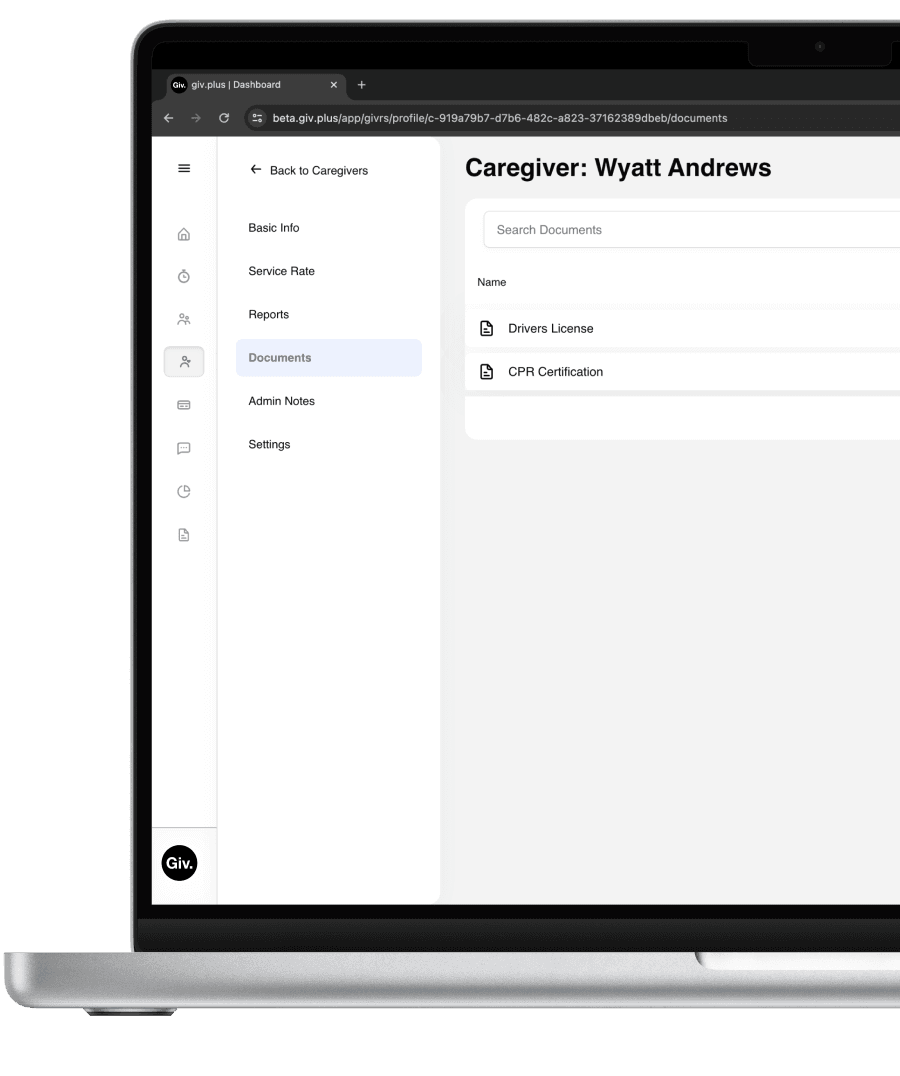Open the Admin Notes section
The image size is (900, 1076).
[281, 401]
